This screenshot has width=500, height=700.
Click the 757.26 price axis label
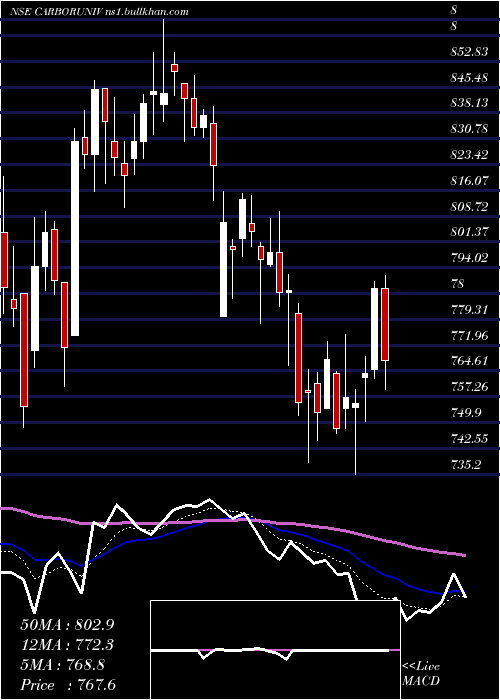coord(469,387)
